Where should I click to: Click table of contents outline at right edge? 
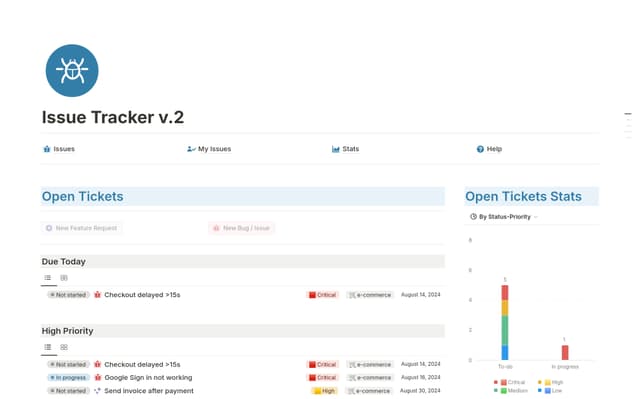(628, 126)
